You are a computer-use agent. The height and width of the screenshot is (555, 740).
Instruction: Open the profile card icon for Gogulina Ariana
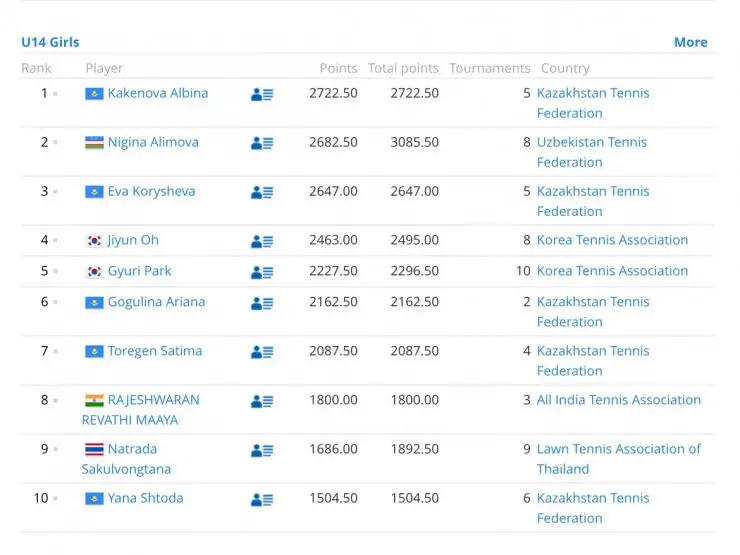pos(261,304)
